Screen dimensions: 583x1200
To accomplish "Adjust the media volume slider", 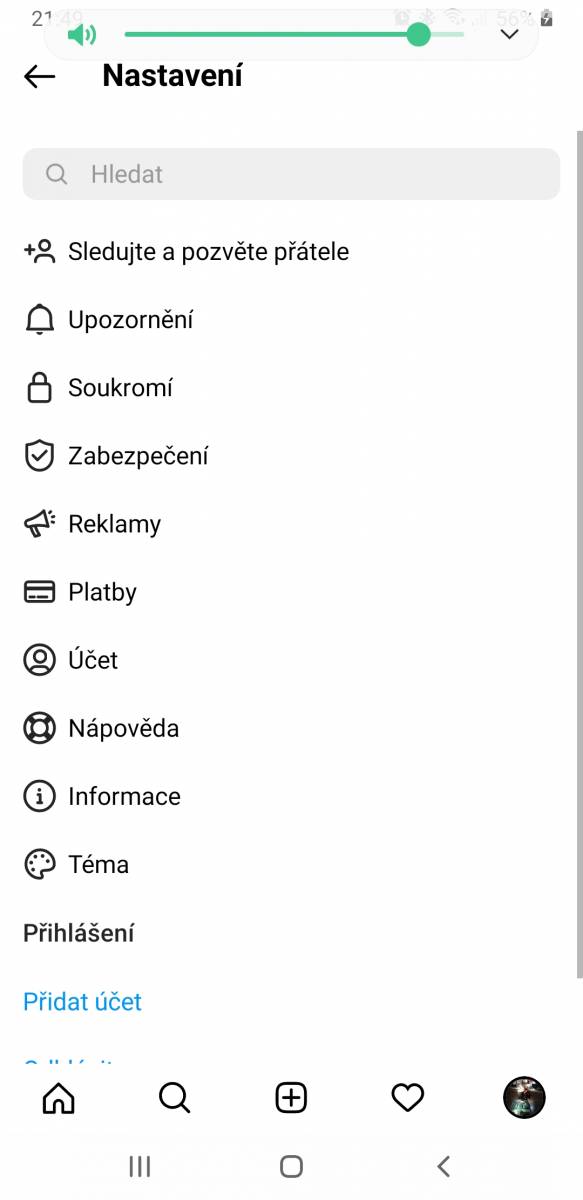I will (x=294, y=35).
